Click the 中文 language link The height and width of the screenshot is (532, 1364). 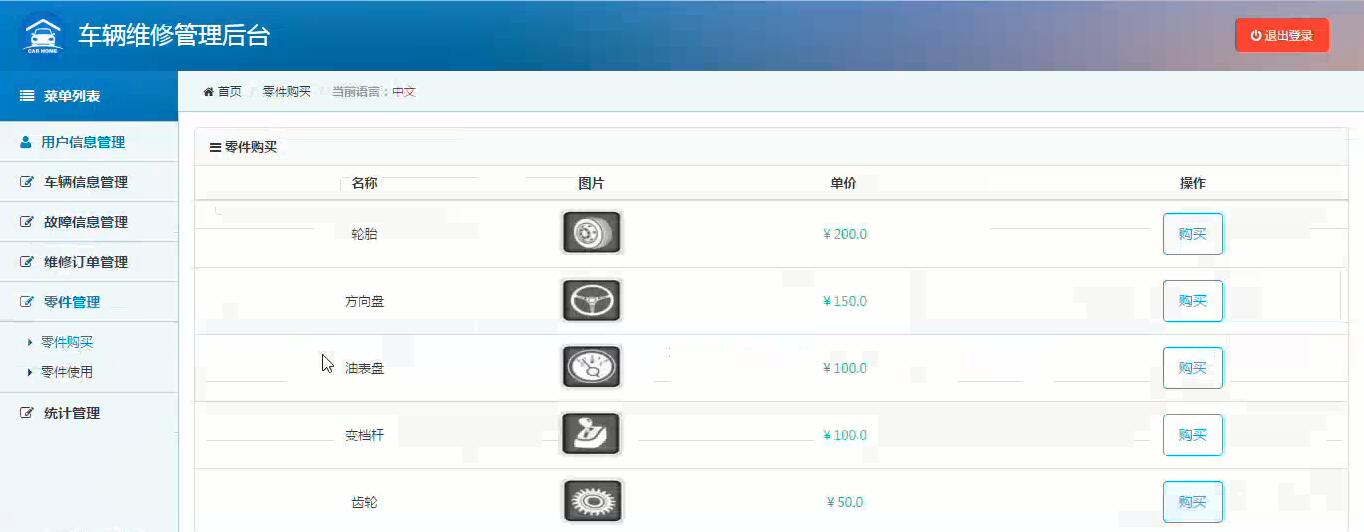coord(404,91)
